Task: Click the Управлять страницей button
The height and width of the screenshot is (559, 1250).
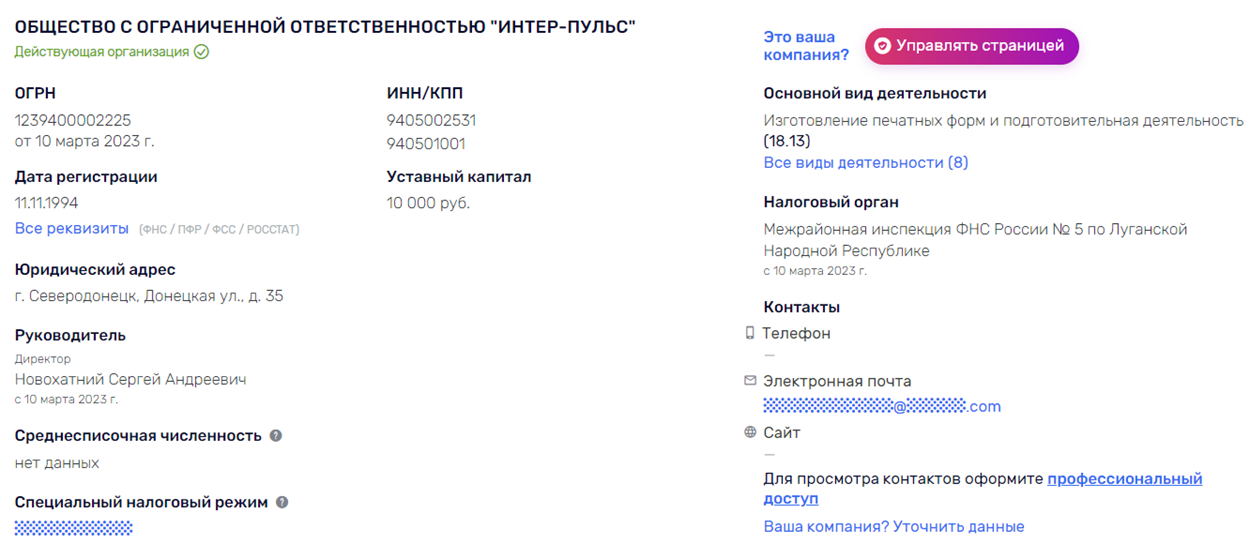Action: click(972, 46)
